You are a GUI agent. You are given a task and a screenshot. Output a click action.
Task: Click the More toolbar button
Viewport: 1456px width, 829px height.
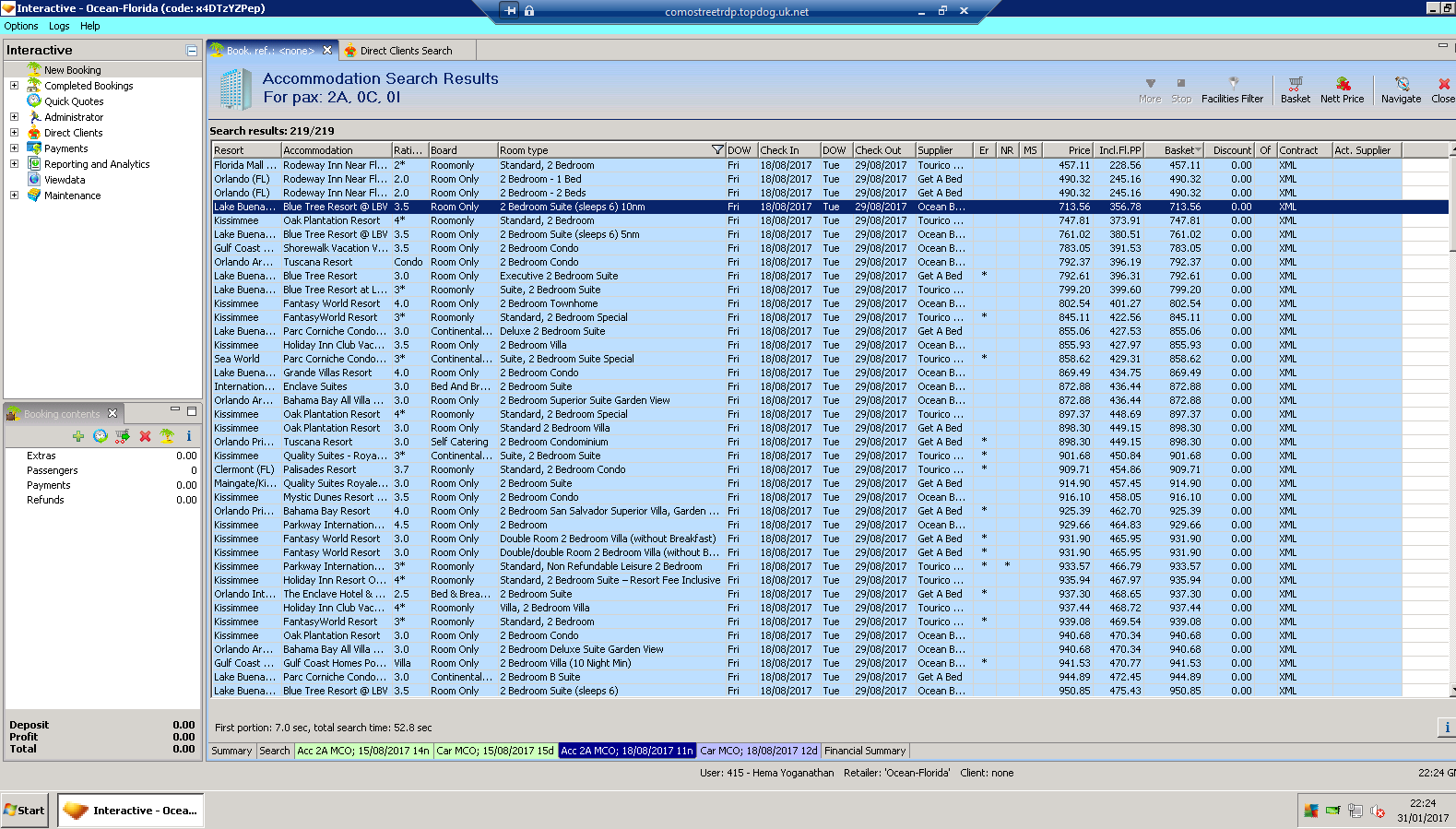(x=1150, y=90)
